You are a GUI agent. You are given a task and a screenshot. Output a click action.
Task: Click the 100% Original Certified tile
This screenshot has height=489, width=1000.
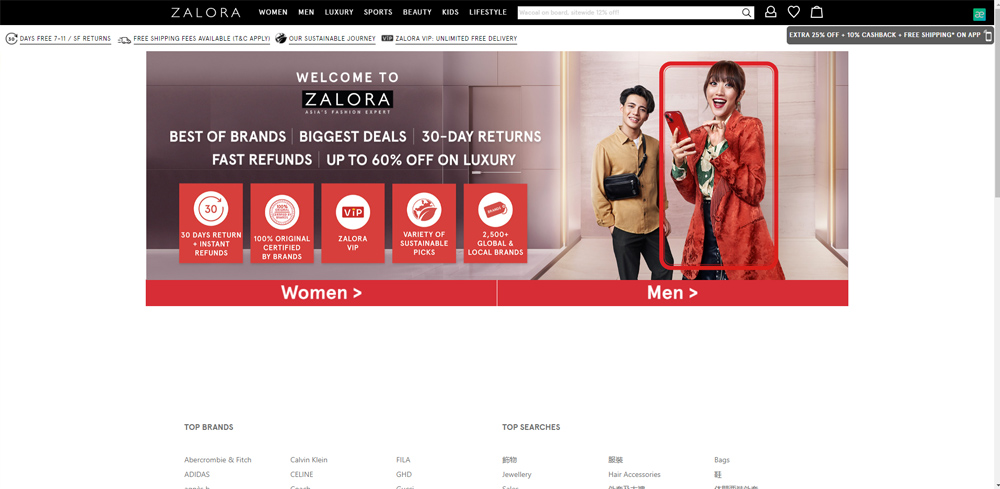[282, 223]
